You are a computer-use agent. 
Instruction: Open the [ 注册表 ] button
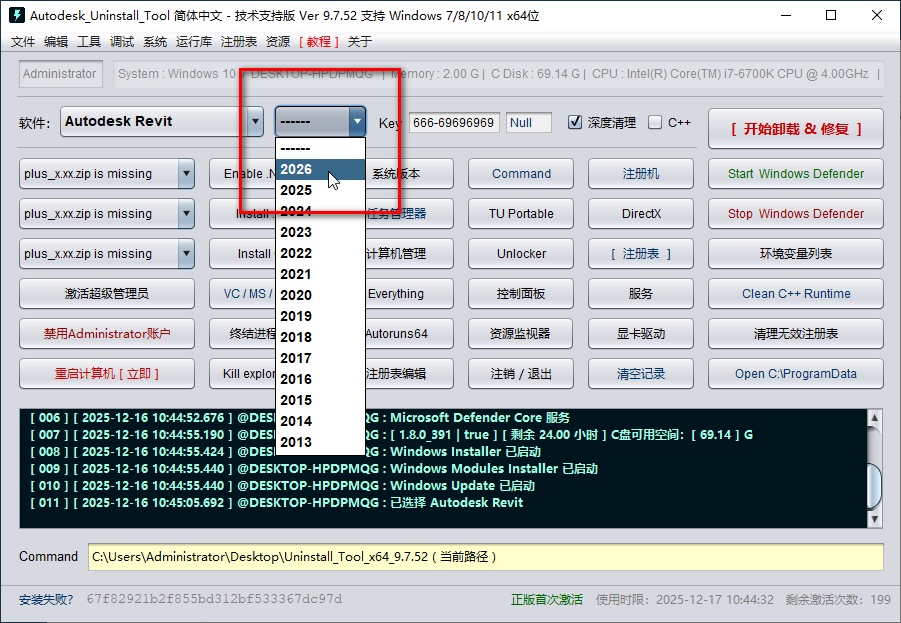[641, 253]
